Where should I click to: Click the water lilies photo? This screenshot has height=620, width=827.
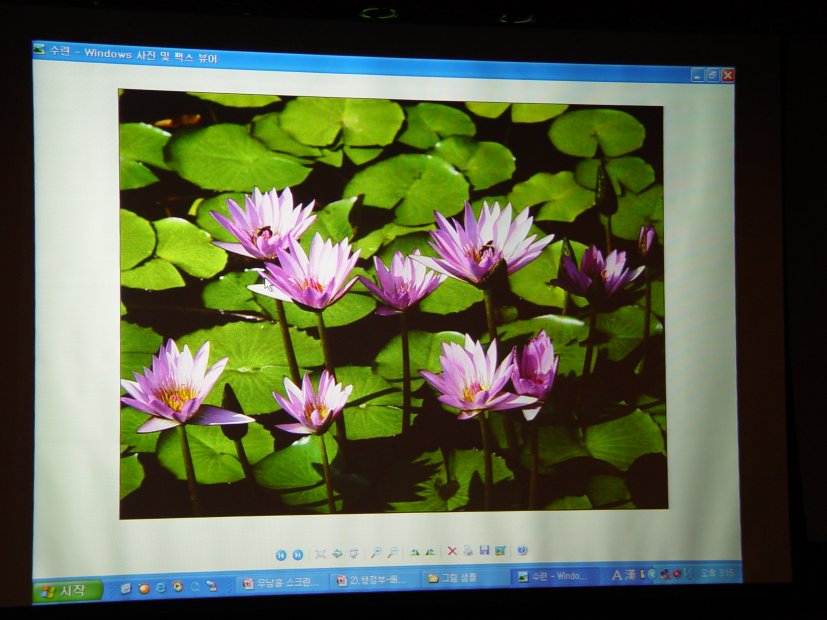point(392,300)
